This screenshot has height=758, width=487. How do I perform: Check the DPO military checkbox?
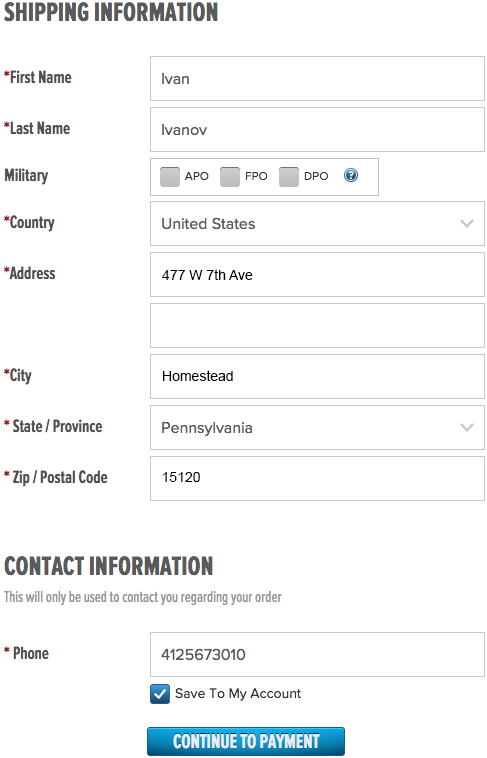click(289, 177)
